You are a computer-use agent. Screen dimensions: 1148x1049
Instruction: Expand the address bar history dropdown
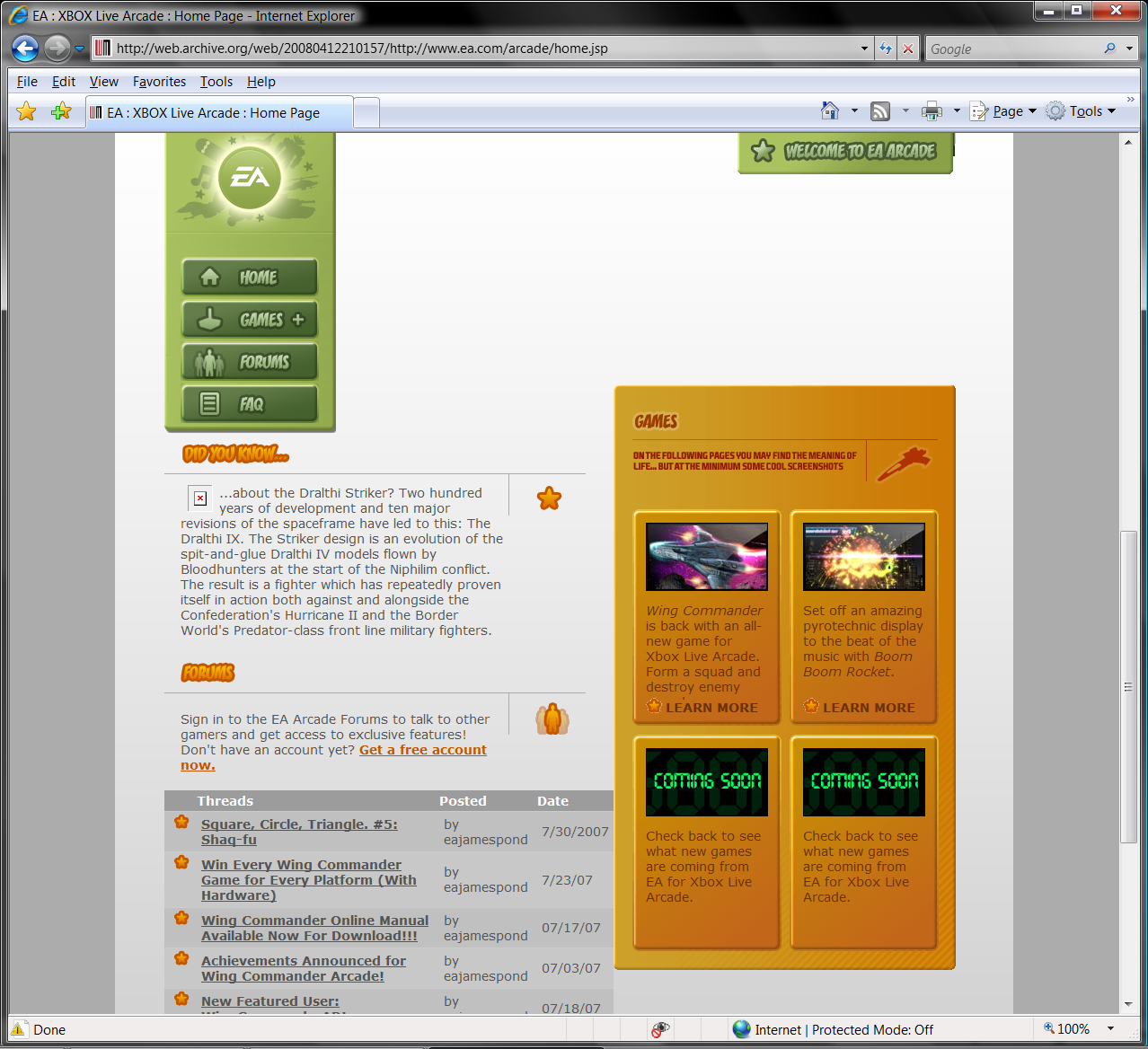pos(864,48)
